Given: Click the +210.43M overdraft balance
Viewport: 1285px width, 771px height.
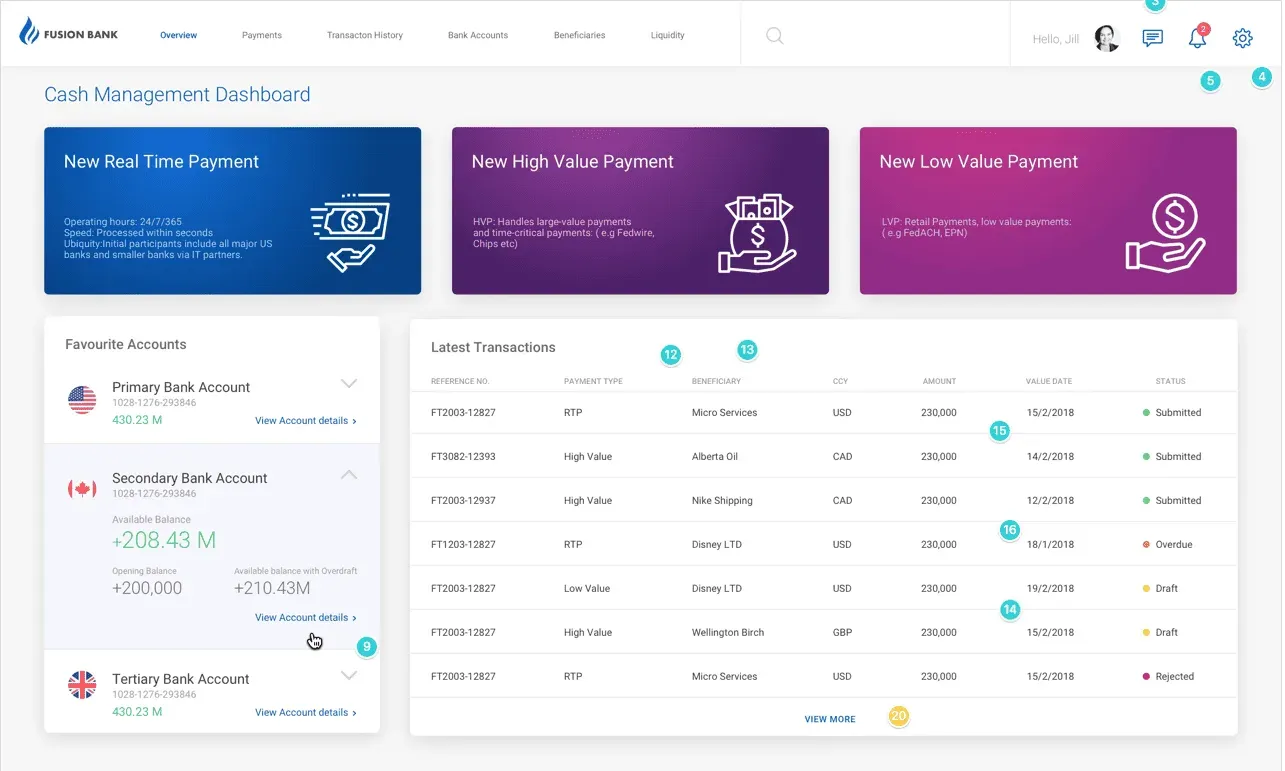Looking at the screenshot, I should pyautogui.click(x=272, y=588).
